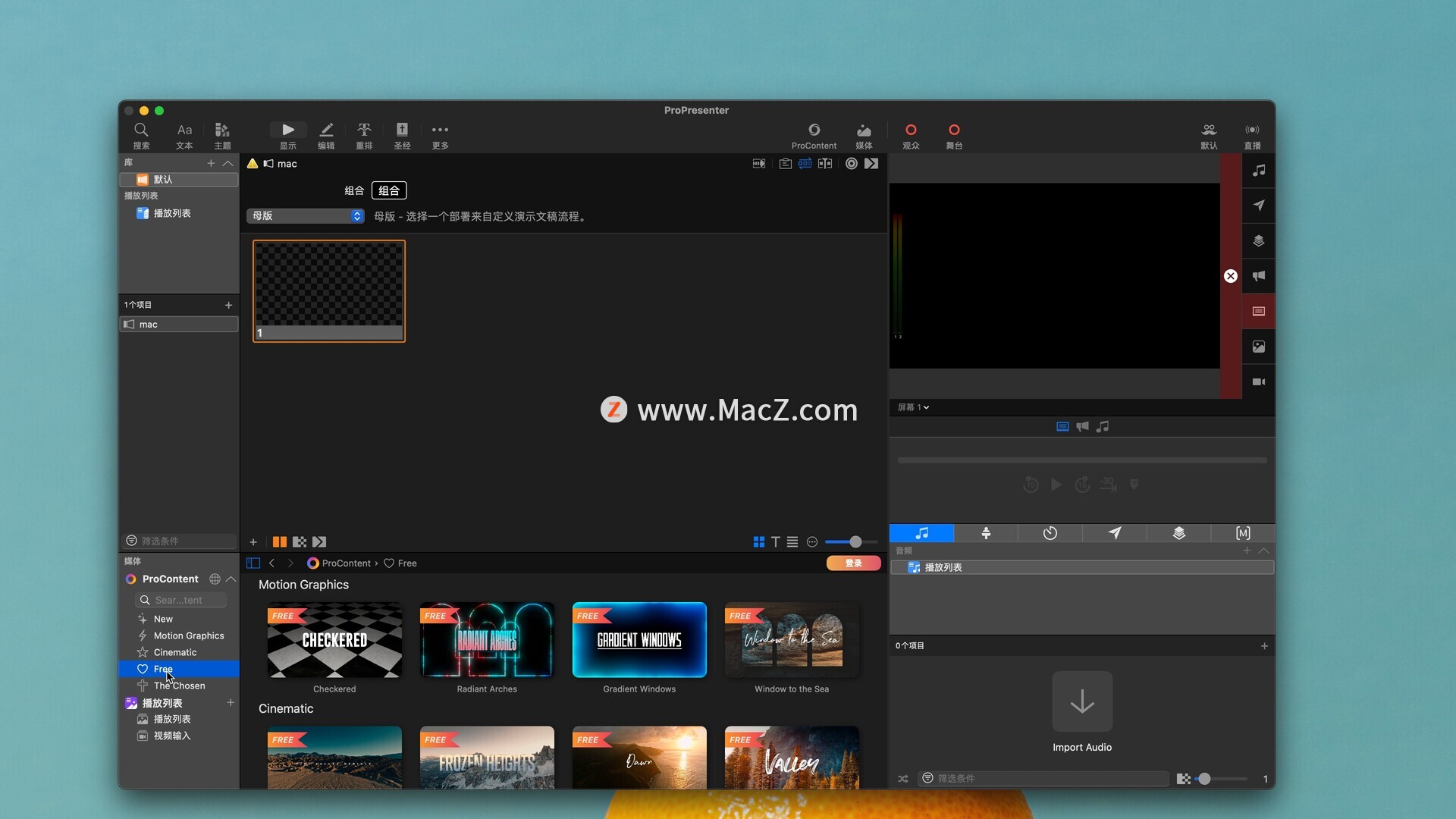1456x819 pixels.
Task: Open the search tool in toolbar
Action: (141, 136)
